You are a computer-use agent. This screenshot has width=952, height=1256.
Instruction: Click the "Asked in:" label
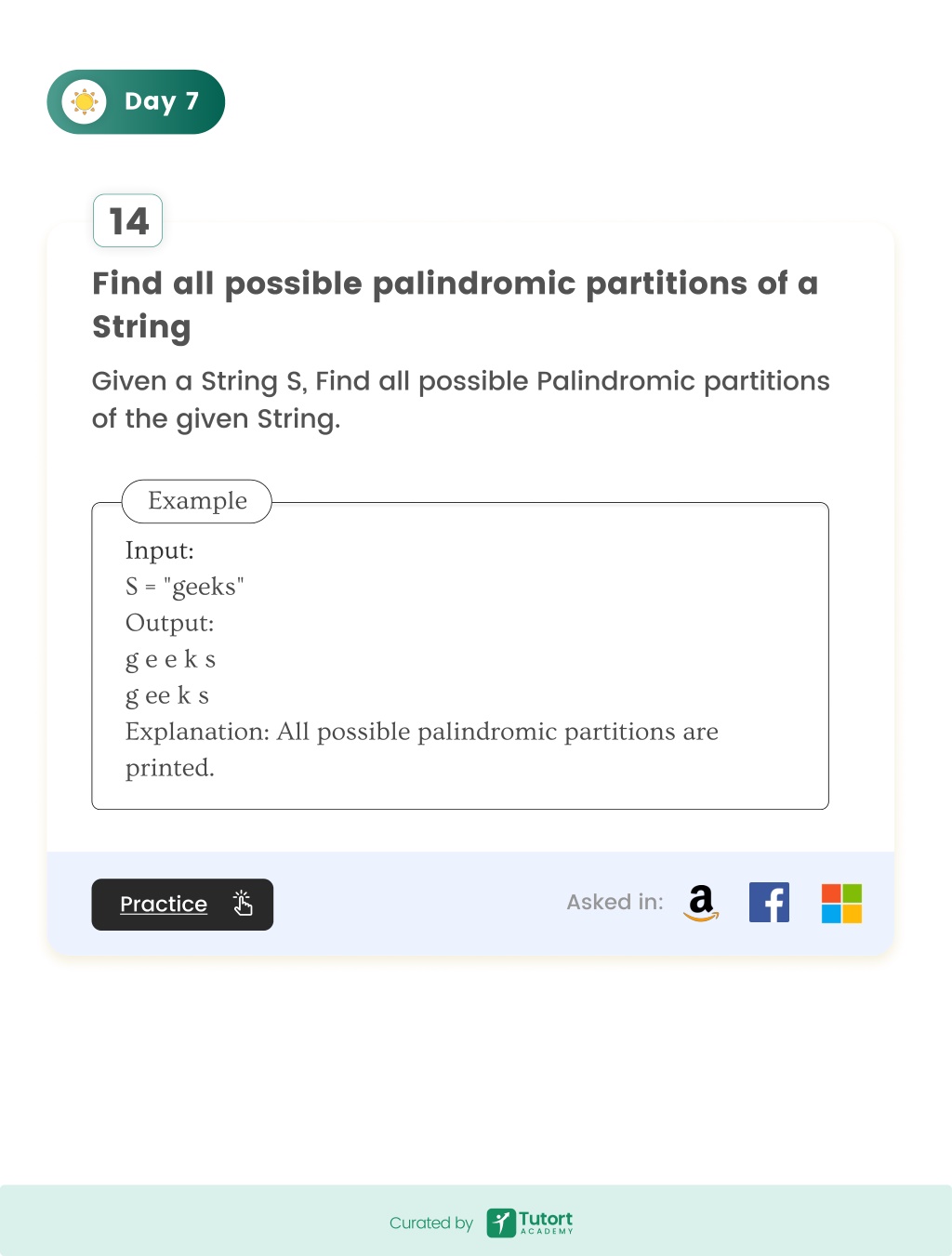pos(615,902)
